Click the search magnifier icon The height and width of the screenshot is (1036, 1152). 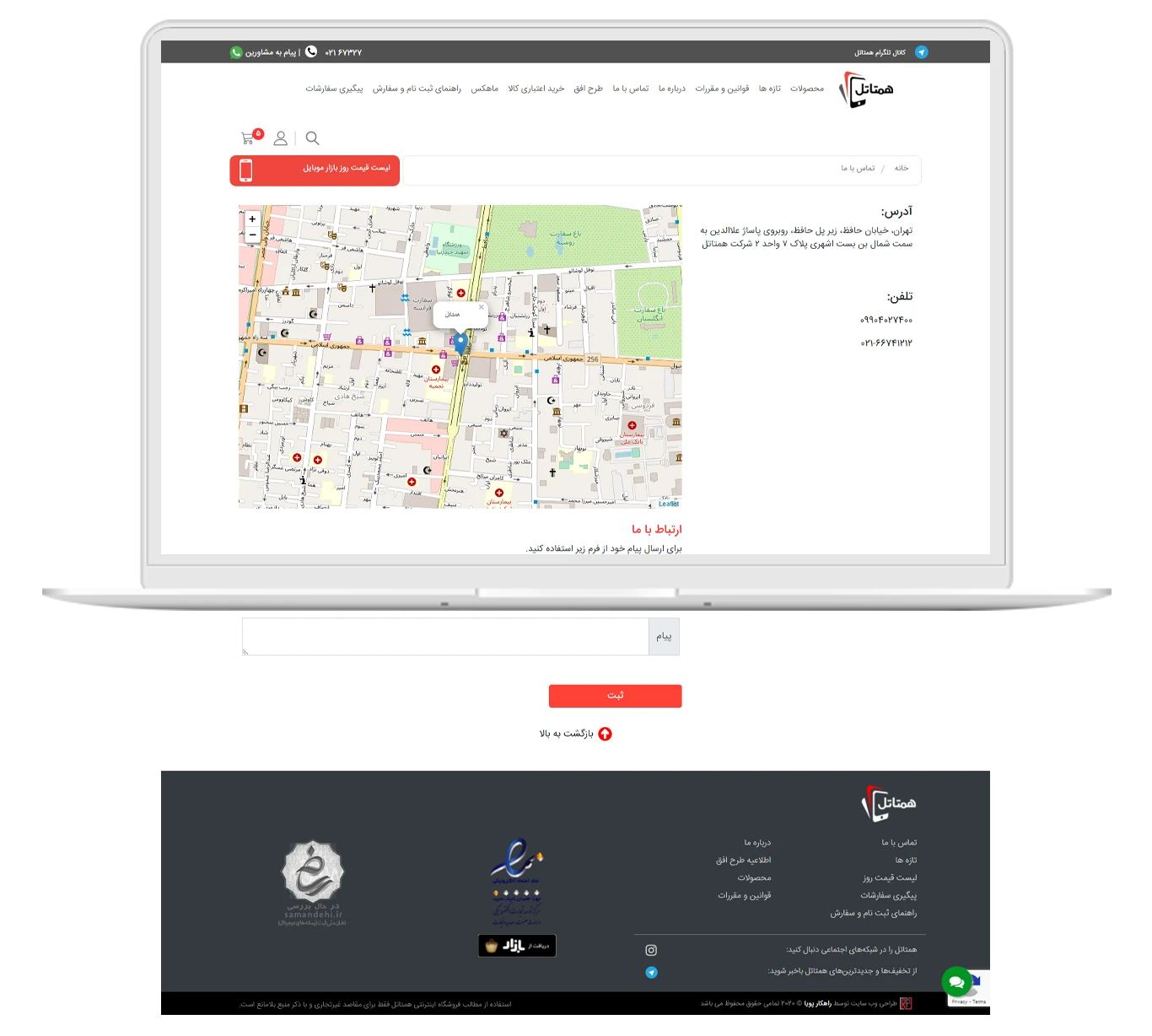click(312, 138)
